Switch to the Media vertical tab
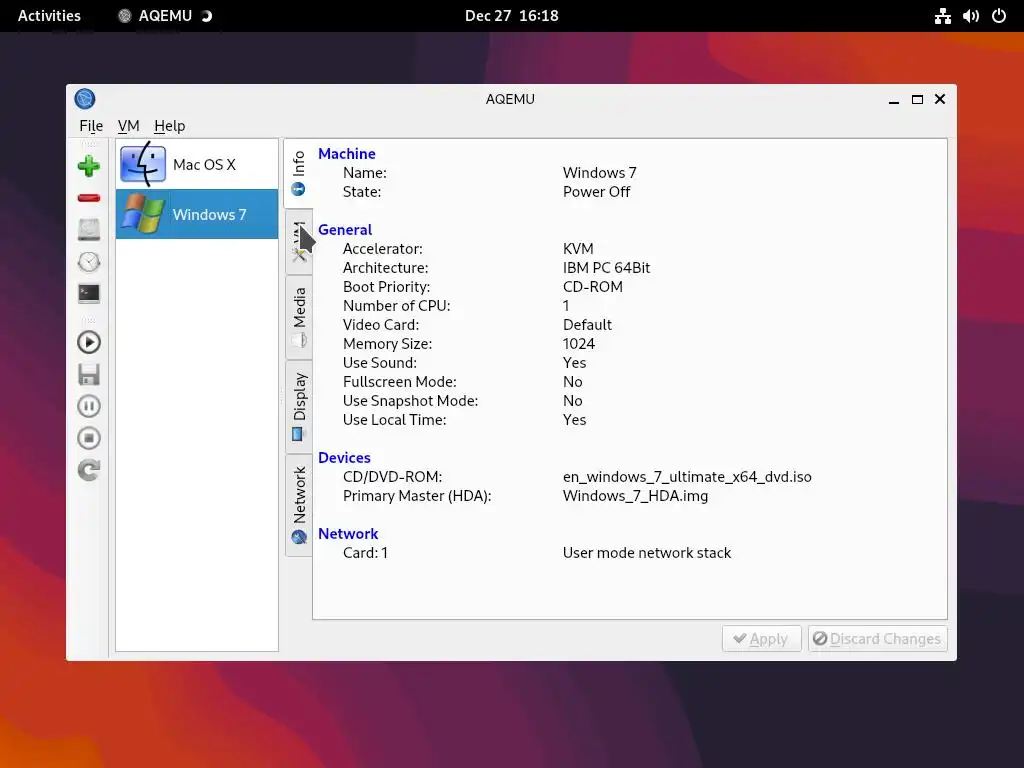Viewport: 1024px width, 768px height. [298, 317]
